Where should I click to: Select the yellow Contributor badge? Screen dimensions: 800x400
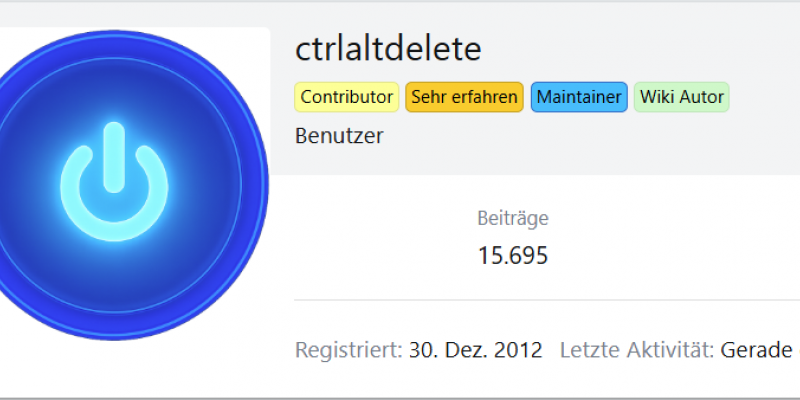tap(346, 97)
